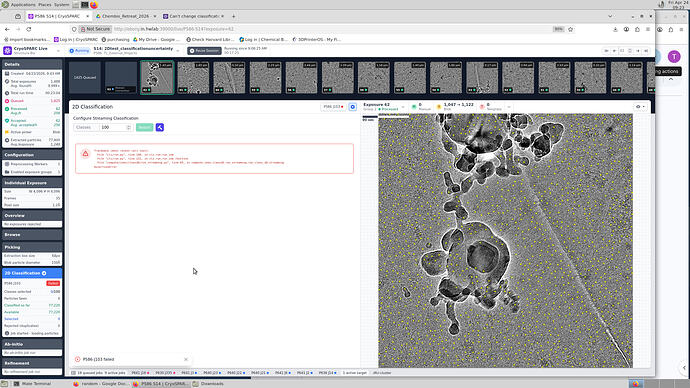Open the Overview sidebar section
Screen dimensions: 690x388
tap(32, 216)
